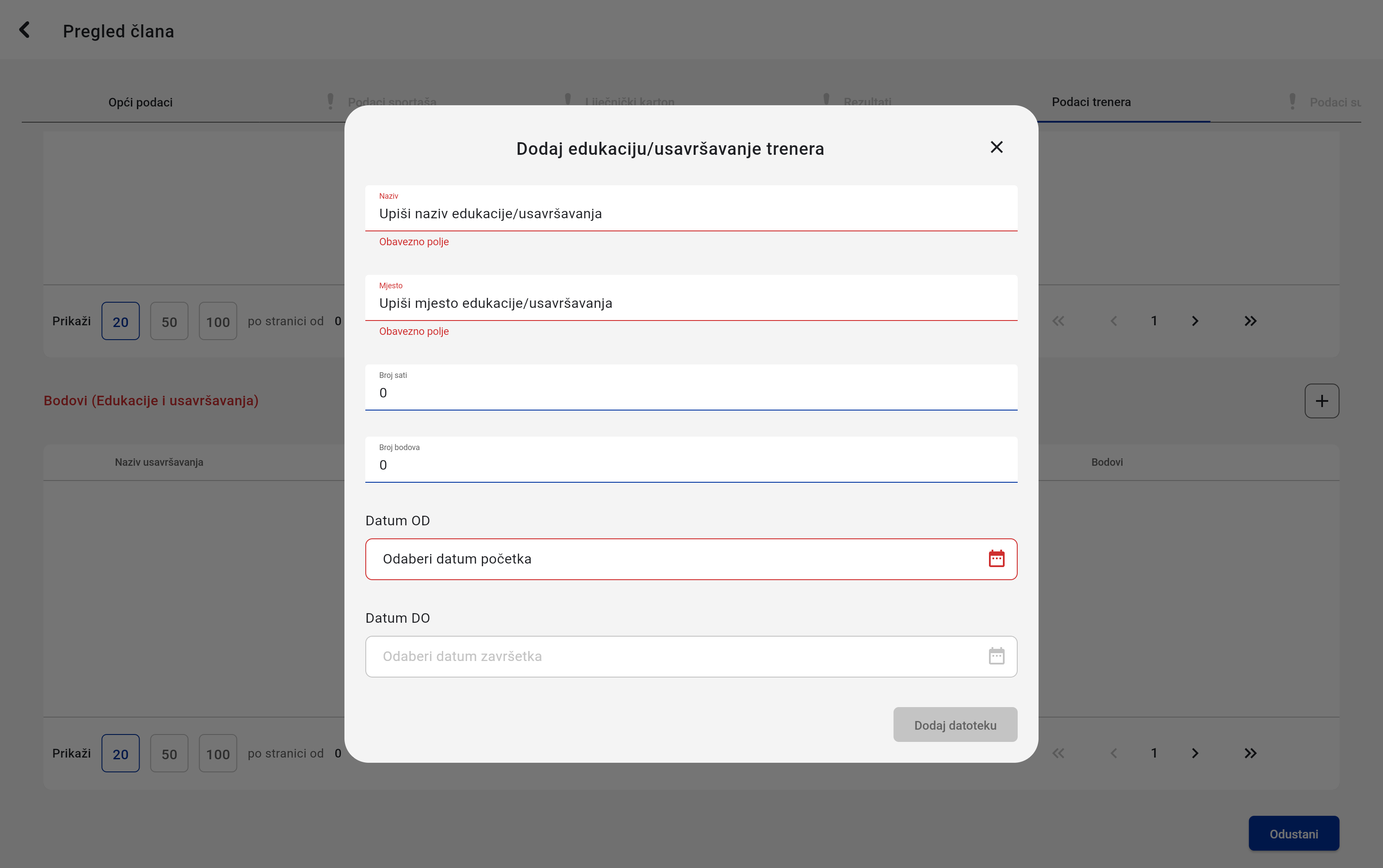Select 20 per page in lower table
1383x868 pixels.
[x=120, y=754]
